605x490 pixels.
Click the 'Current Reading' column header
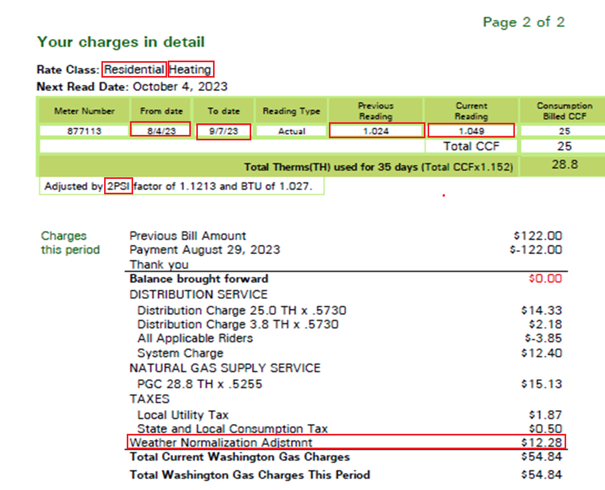(471, 111)
